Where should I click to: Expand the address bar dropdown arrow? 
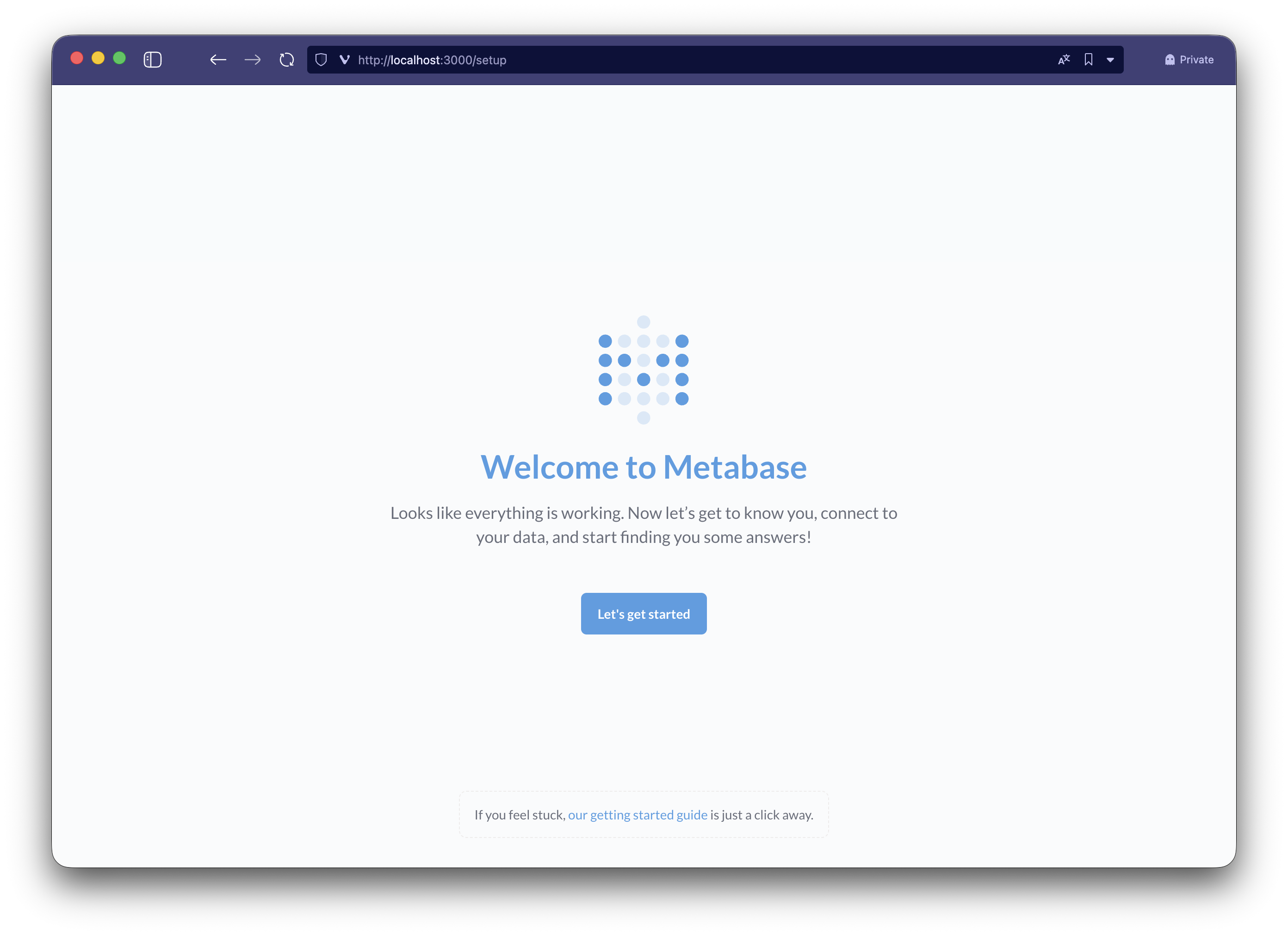(x=1110, y=60)
